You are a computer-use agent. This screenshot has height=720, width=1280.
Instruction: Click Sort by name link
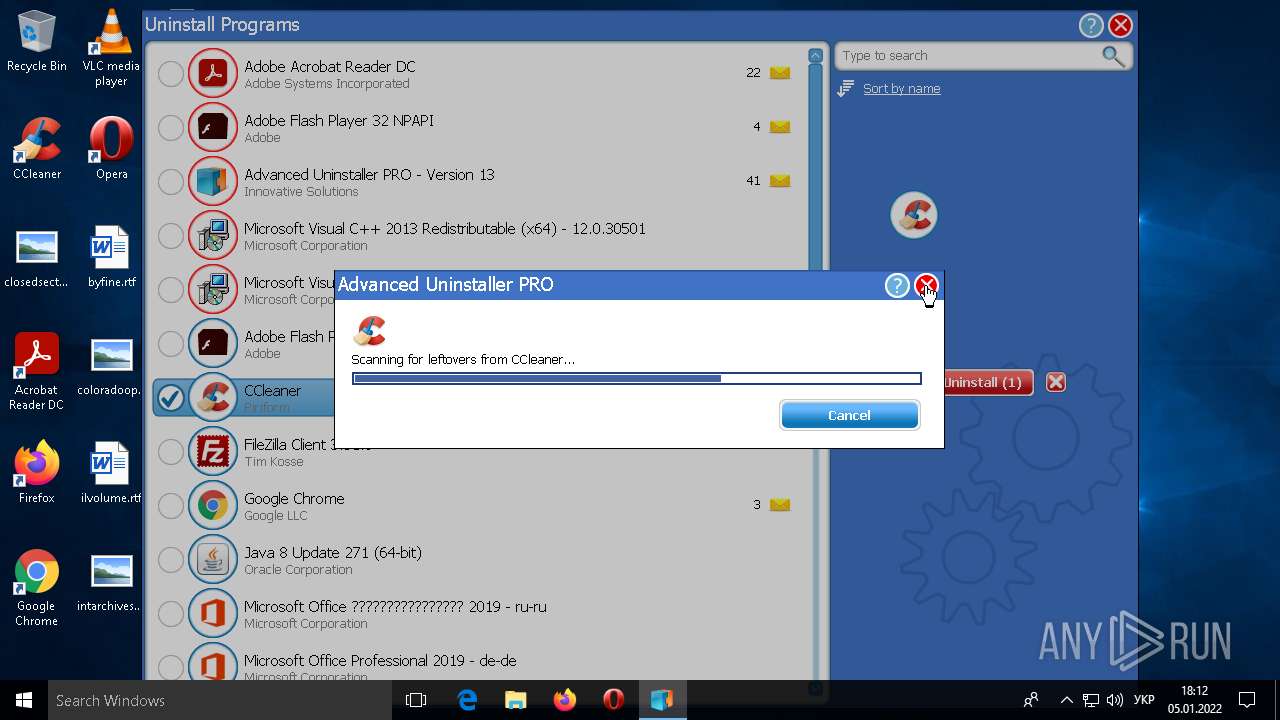click(902, 89)
